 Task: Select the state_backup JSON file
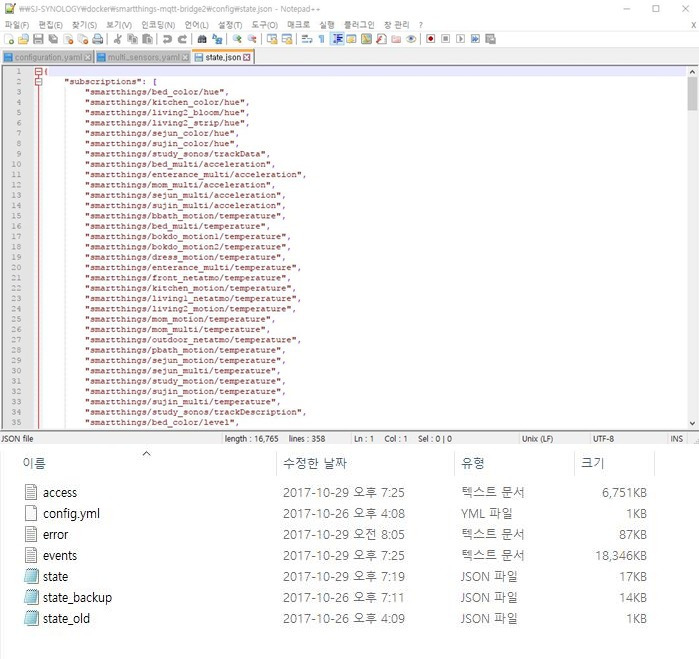coord(77,597)
